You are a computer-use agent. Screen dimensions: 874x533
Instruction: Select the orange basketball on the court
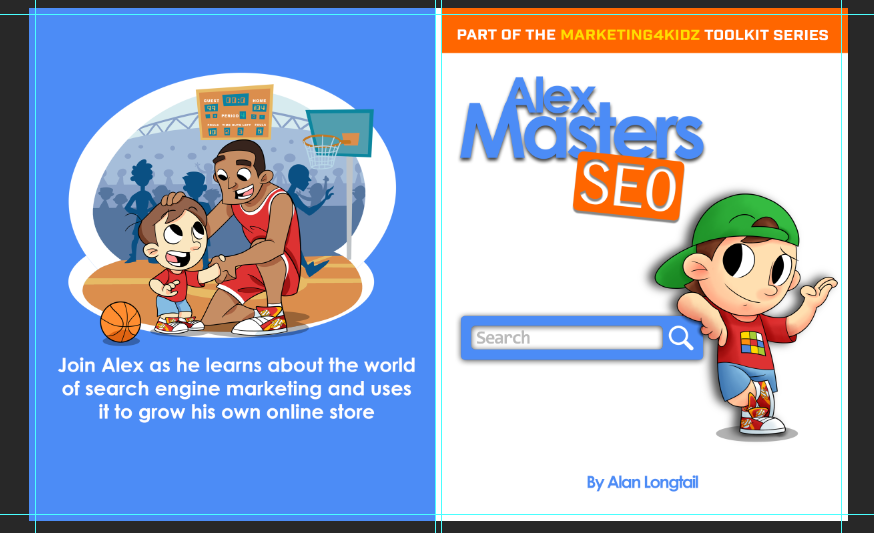[x=120, y=322]
